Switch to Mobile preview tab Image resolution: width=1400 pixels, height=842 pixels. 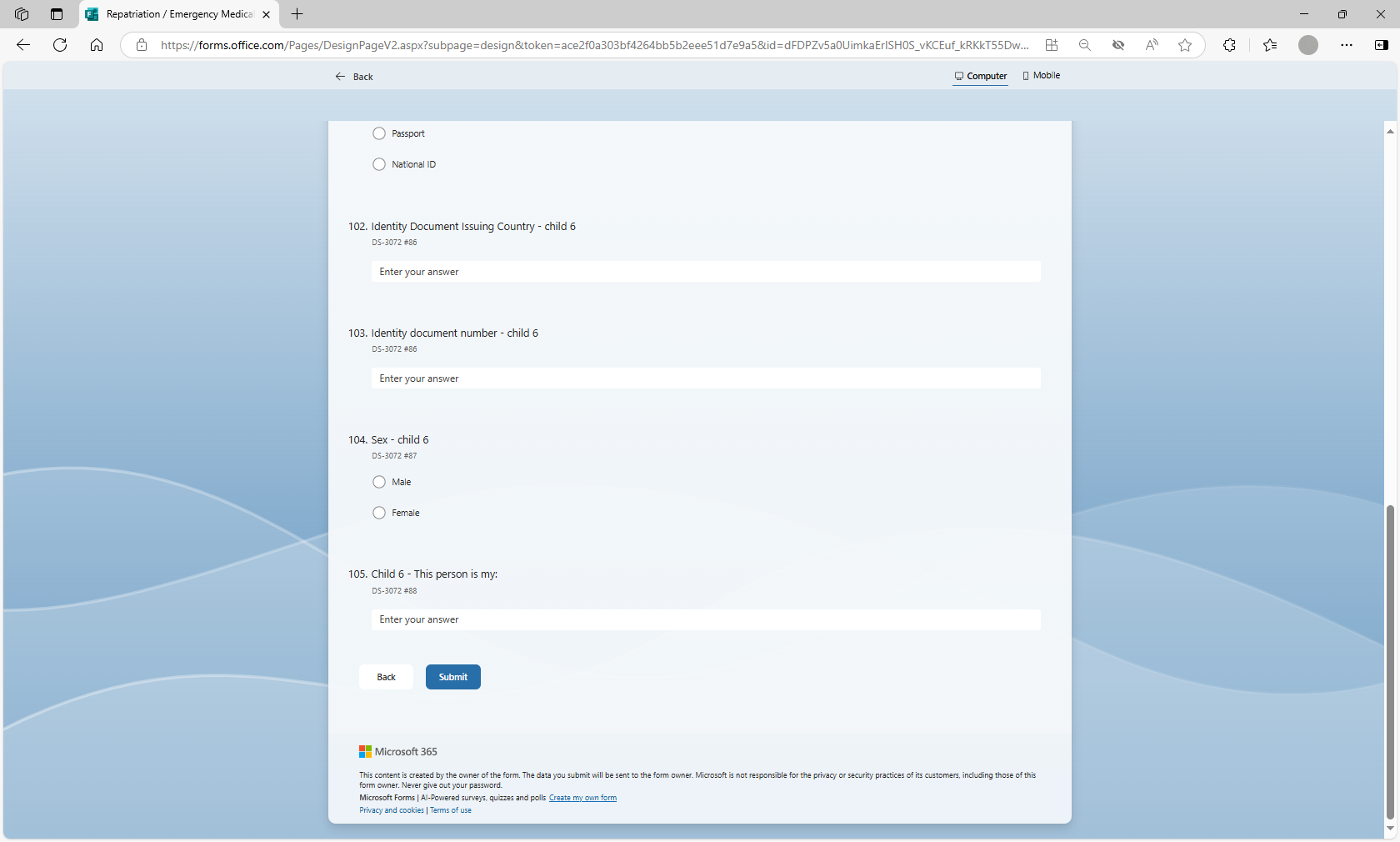coord(1042,76)
